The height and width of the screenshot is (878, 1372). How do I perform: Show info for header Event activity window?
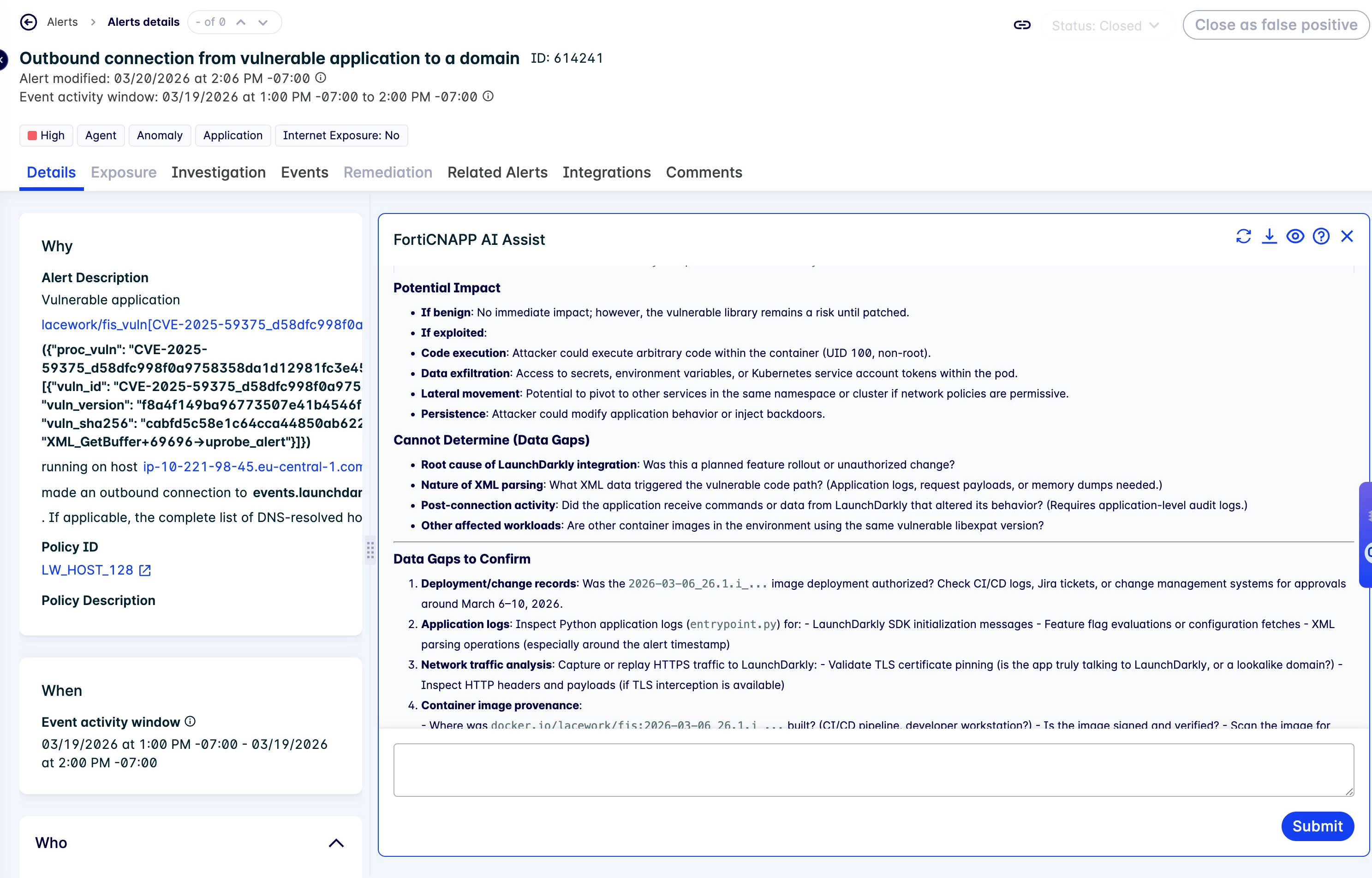[x=488, y=96]
